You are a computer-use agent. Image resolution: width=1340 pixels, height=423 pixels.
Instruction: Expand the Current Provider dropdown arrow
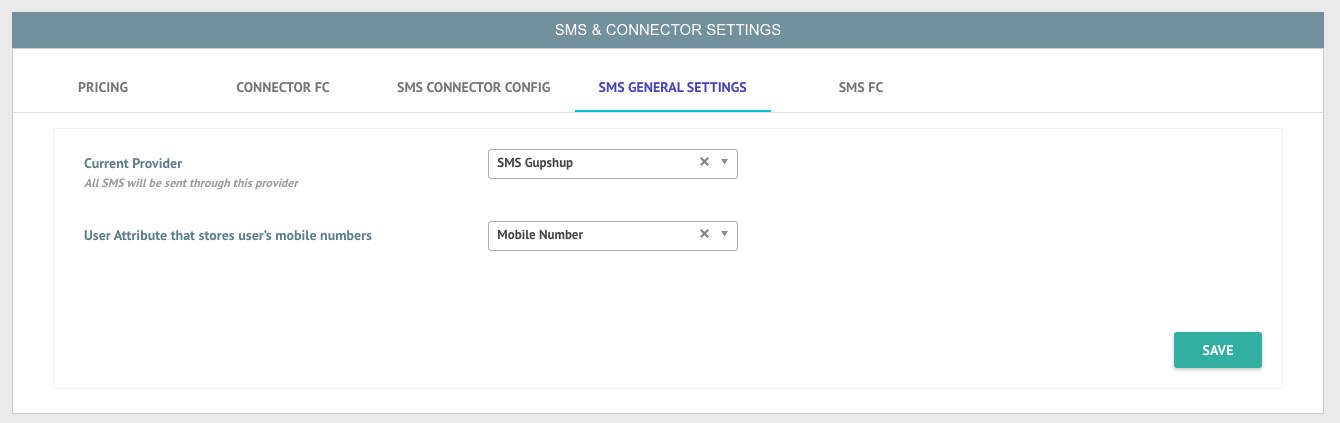point(725,162)
